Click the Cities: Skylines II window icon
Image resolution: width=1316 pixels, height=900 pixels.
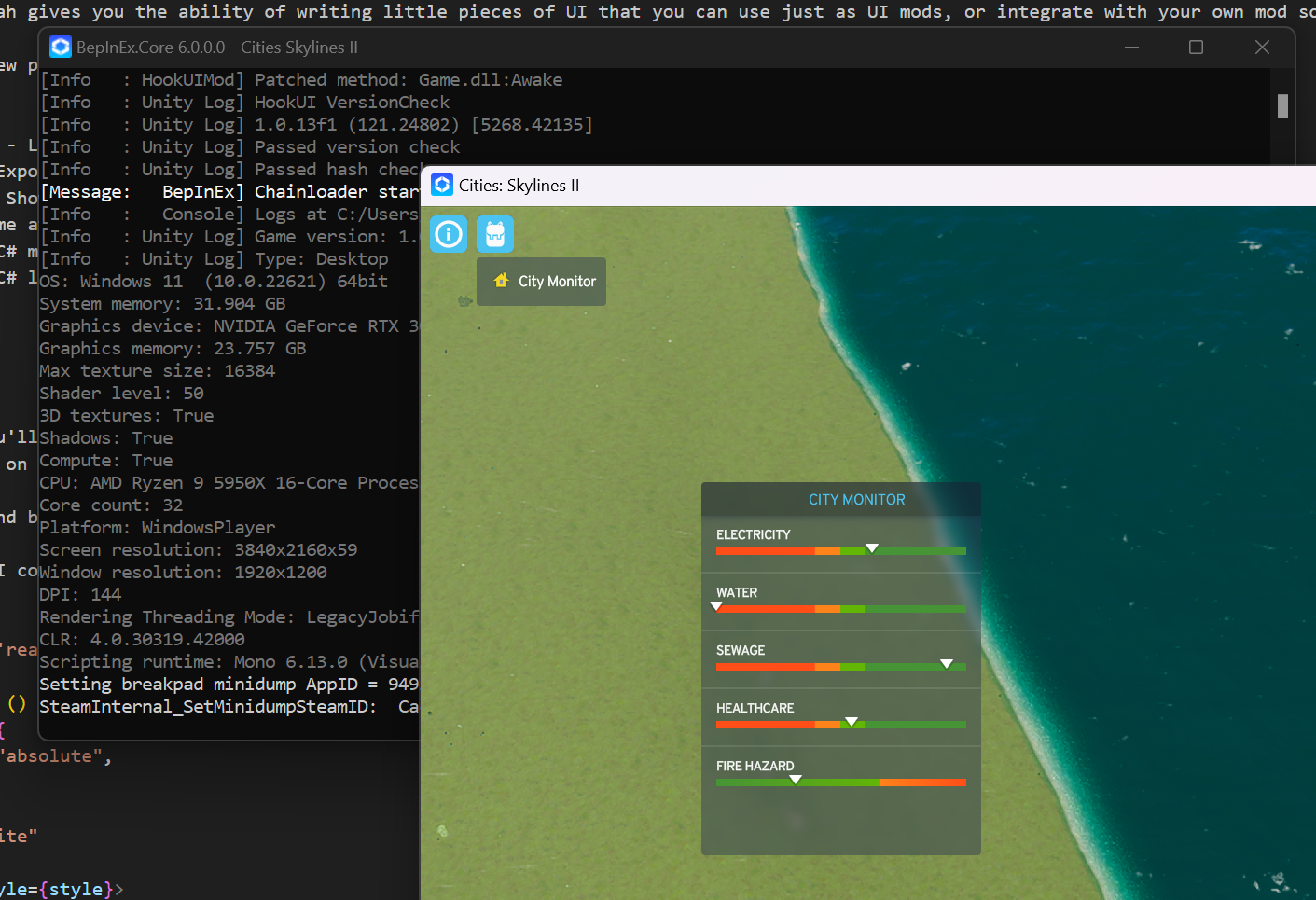pyautogui.click(x=442, y=185)
